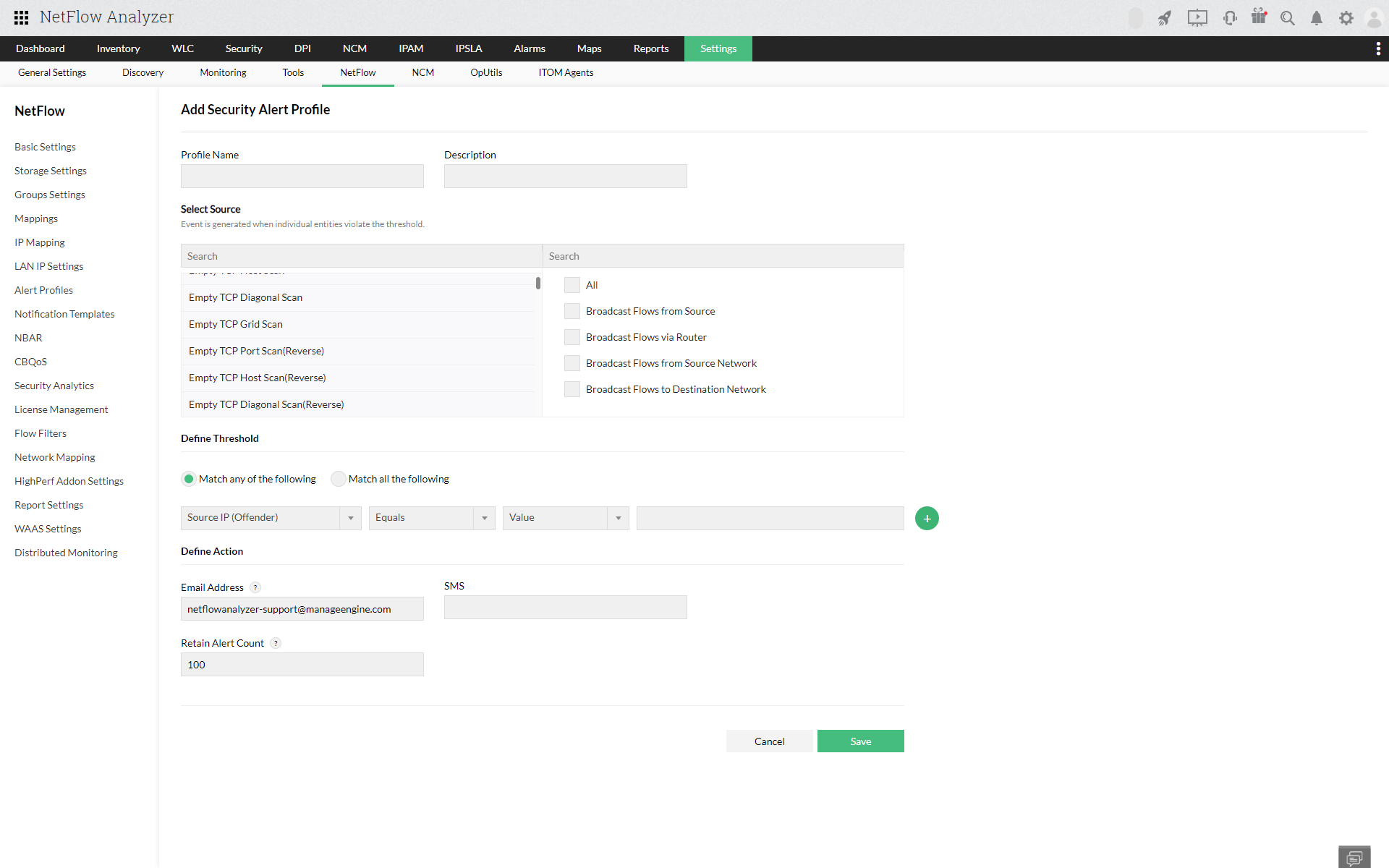The height and width of the screenshot is (868, 1389).
Task: Switch to the Alarms menu tab
Action: 529,48
